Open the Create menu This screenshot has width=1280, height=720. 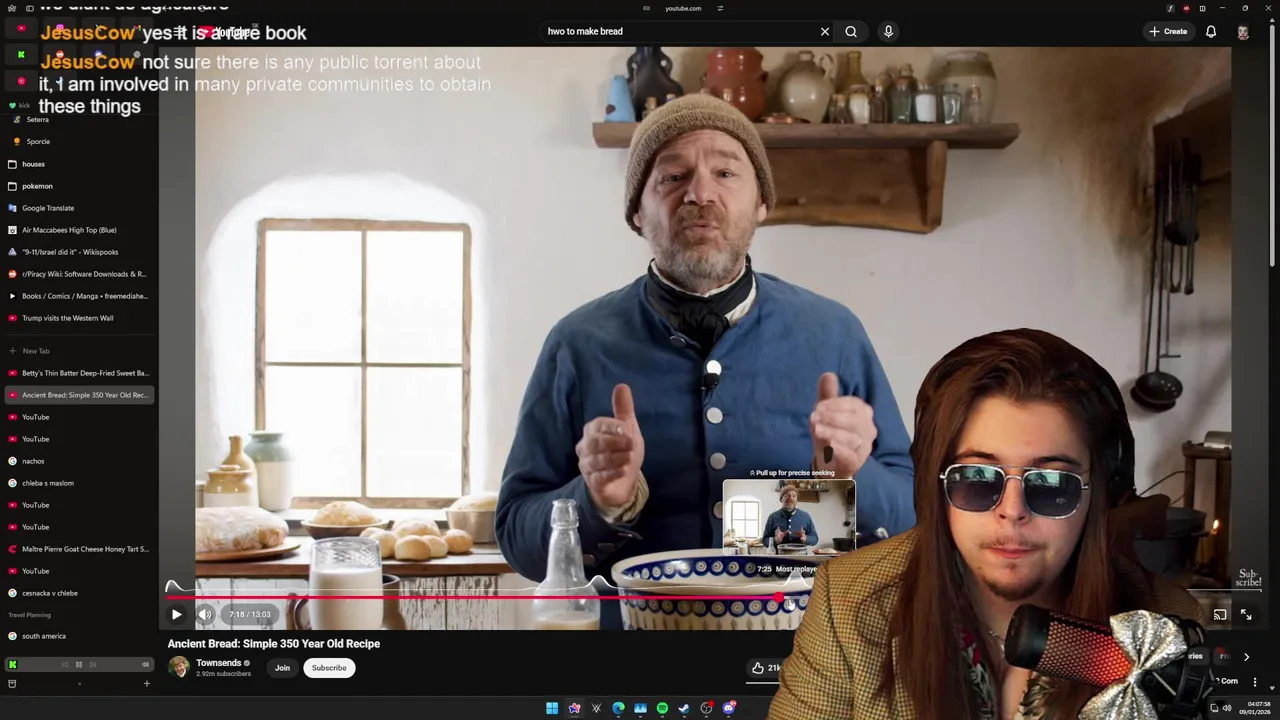tap(1168, 31)
